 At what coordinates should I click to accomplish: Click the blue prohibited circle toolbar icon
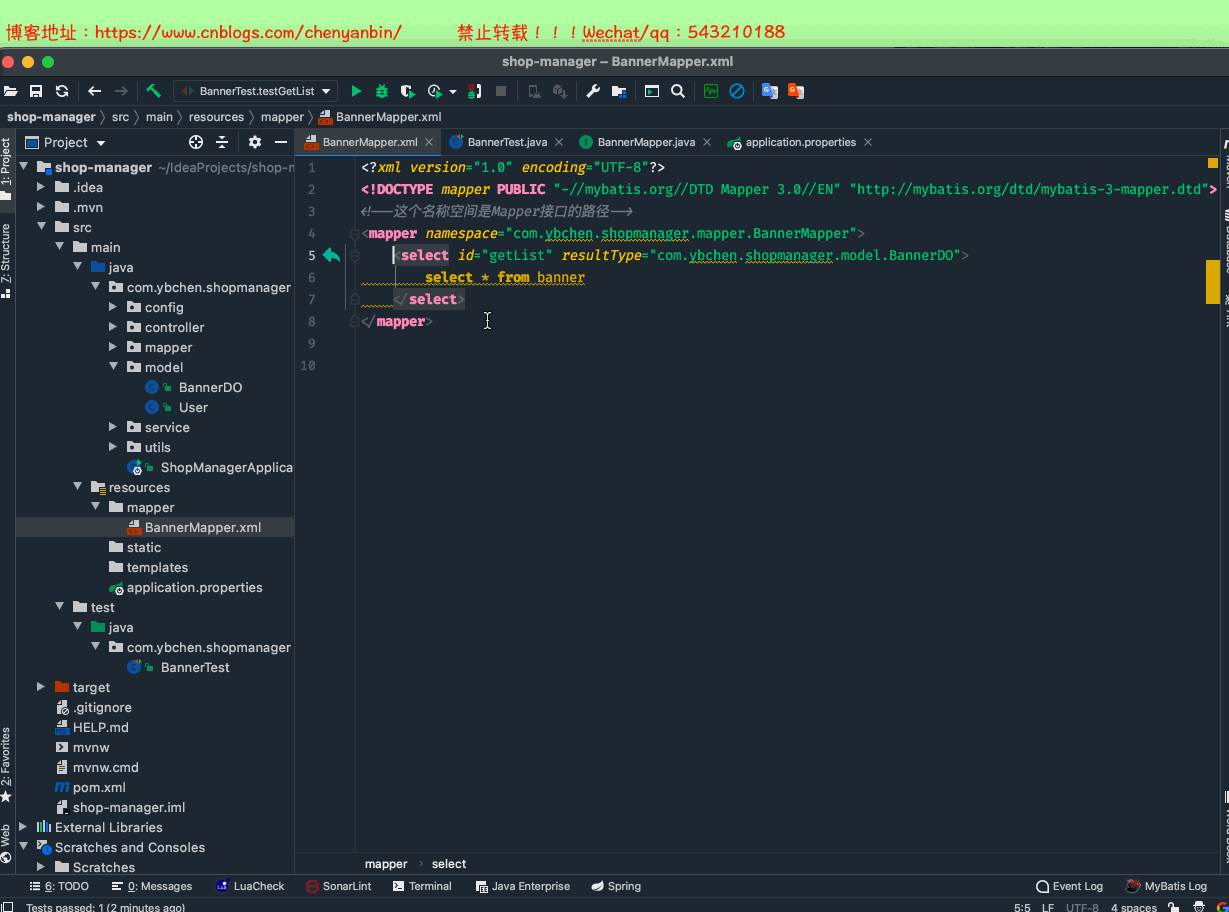point(737,91)
